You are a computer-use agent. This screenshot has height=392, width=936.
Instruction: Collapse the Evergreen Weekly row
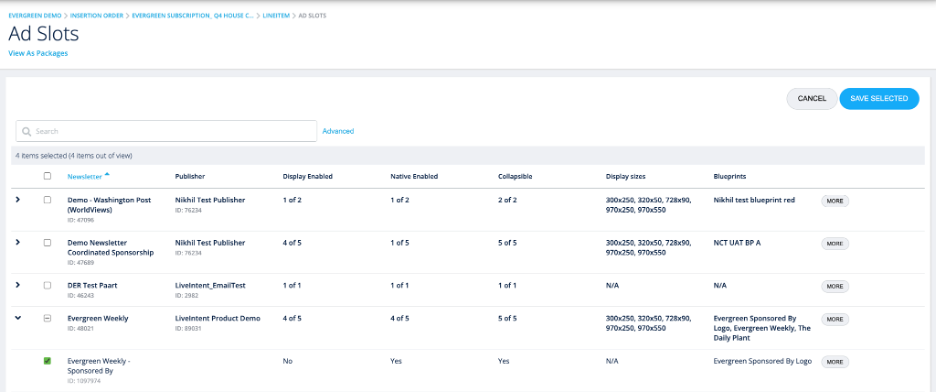coord(18,318)
